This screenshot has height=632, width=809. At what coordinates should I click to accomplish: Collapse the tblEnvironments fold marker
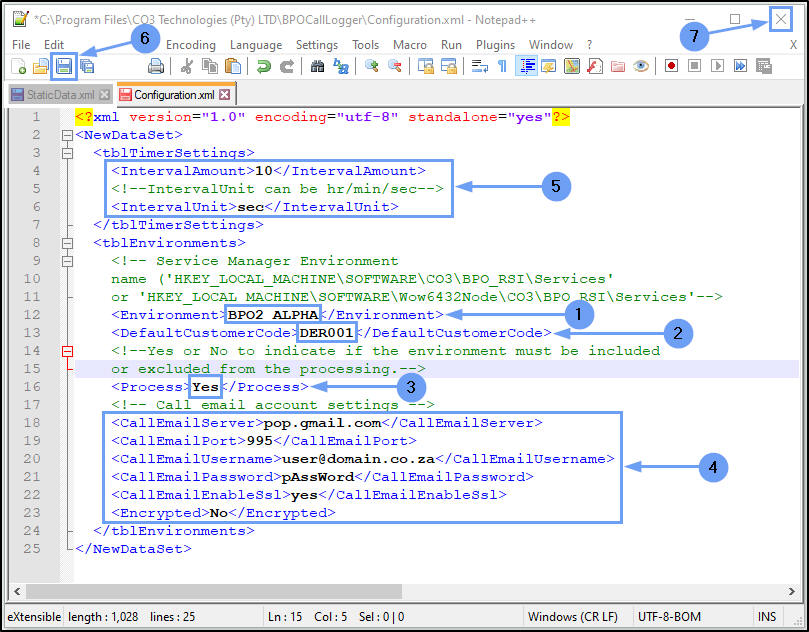pos(67,243)
